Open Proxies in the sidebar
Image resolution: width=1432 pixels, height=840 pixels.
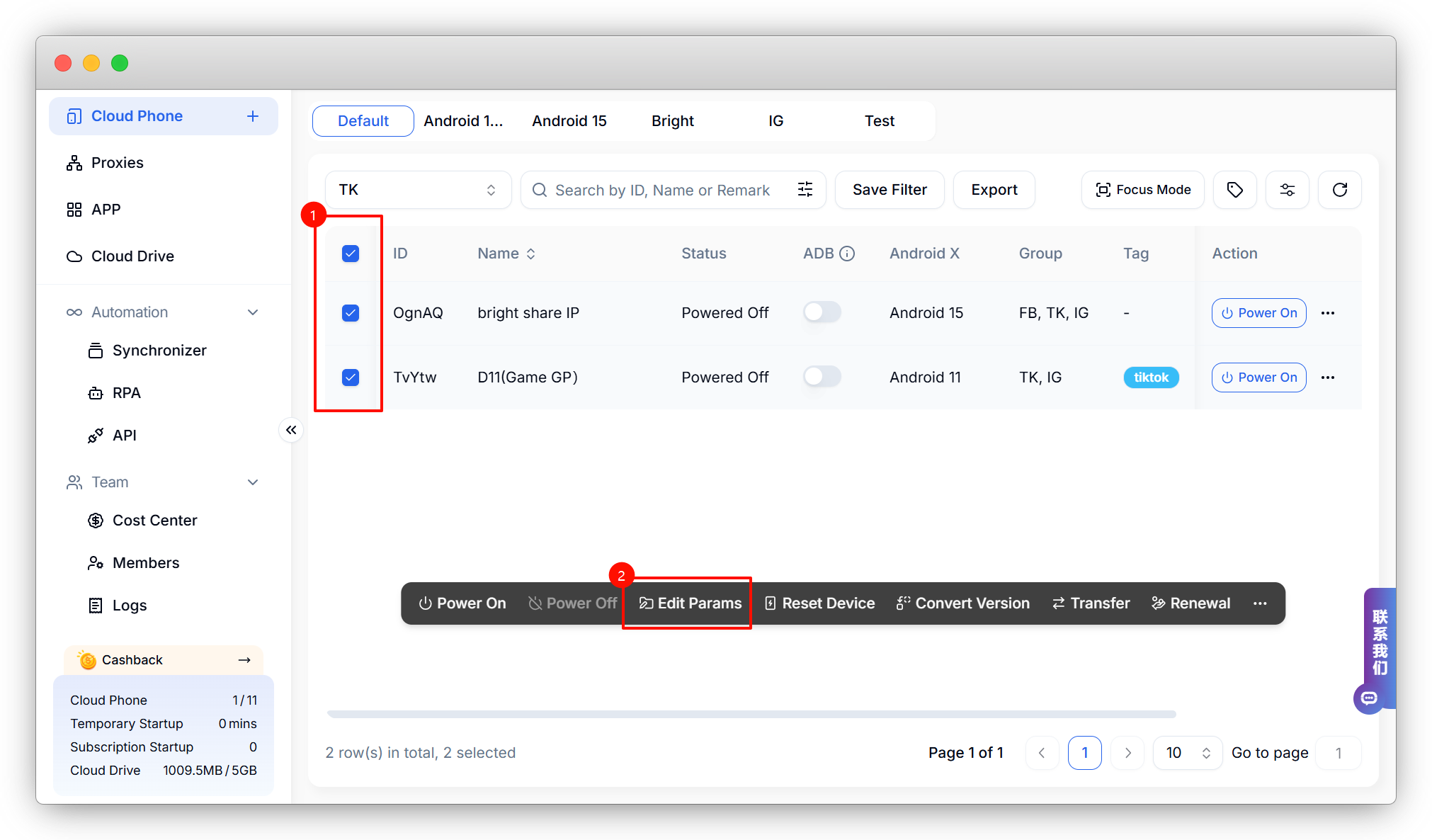pos(118,163)
